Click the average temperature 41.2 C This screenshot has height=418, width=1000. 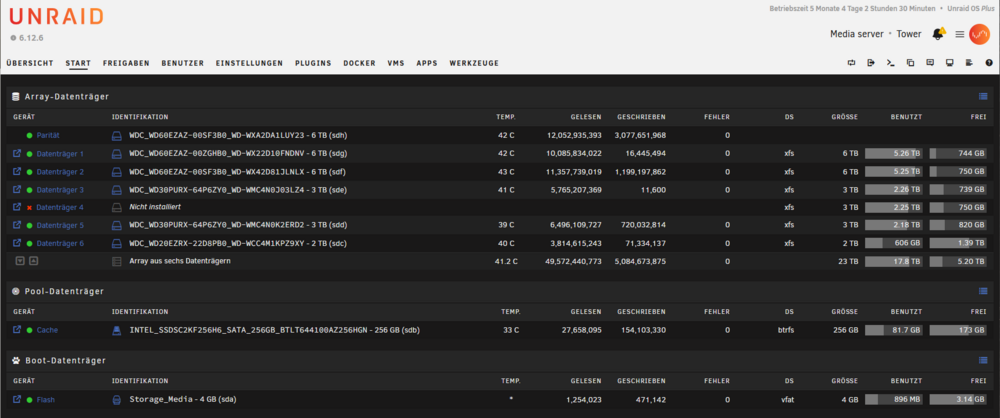pyautogui.click(x=506, y=262)
